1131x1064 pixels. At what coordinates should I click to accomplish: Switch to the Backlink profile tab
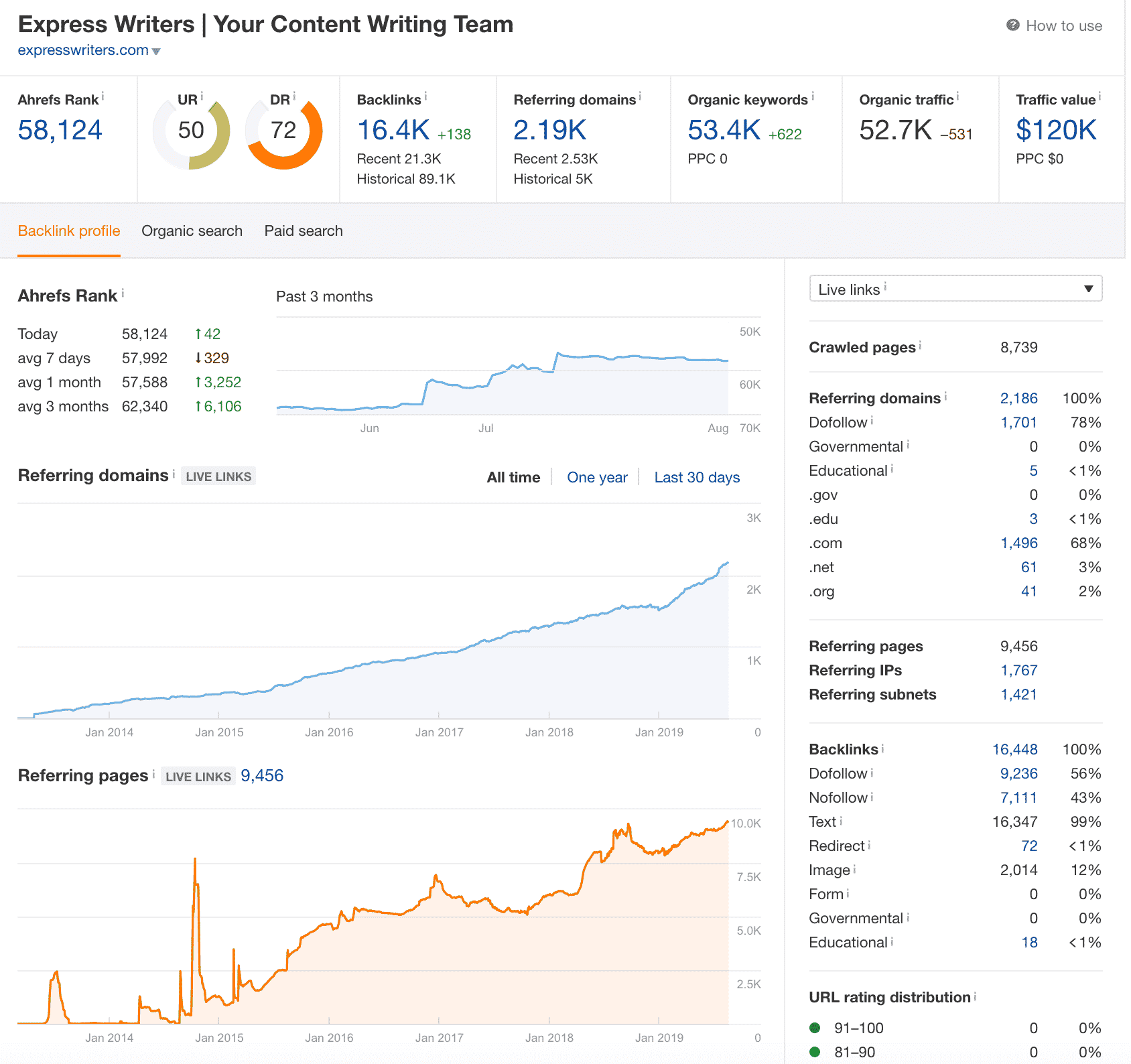[69, 231]
